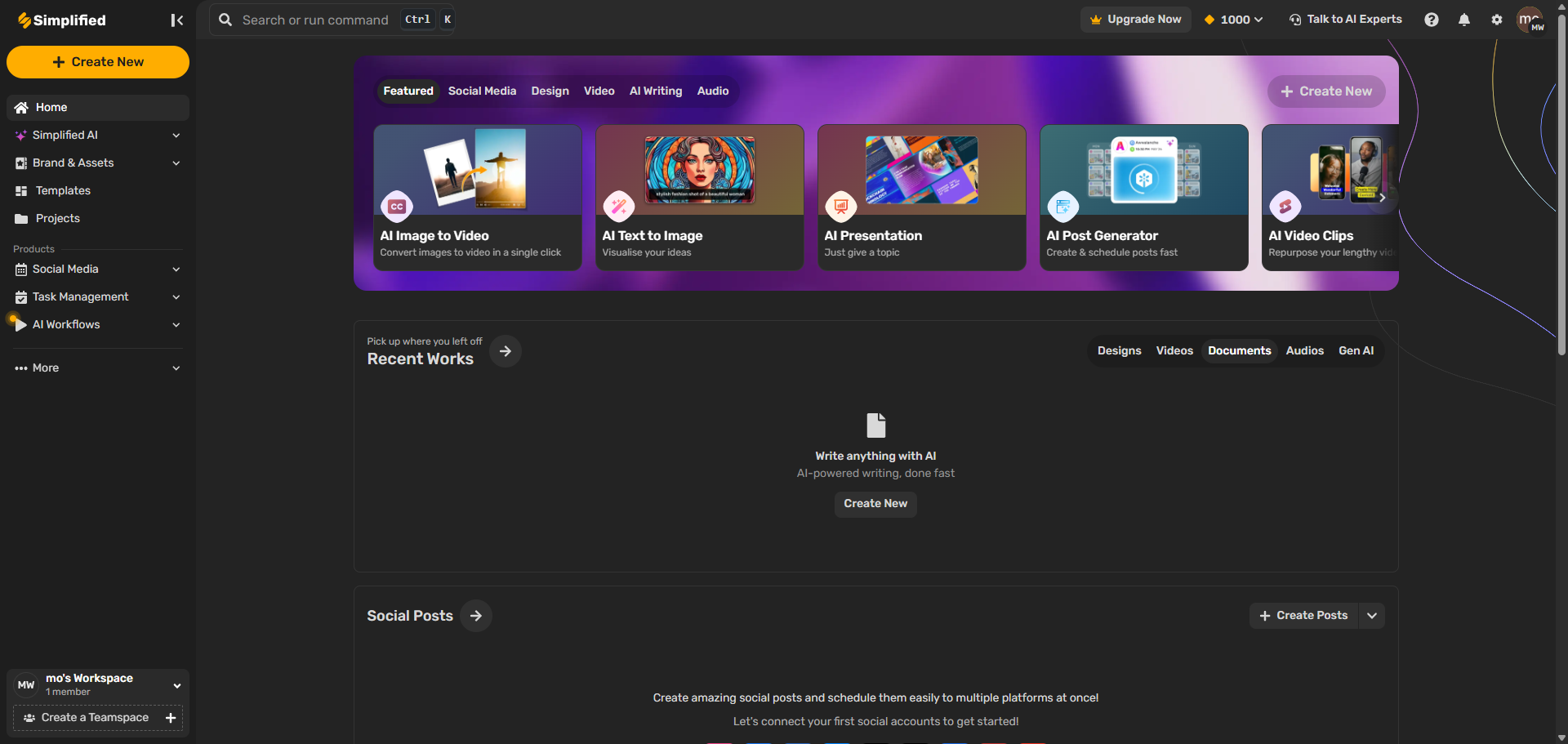This screenshot has height=744, width=1568.
Task: Open the 1000 credits dropdown
Action: (x=1234, y=20)
